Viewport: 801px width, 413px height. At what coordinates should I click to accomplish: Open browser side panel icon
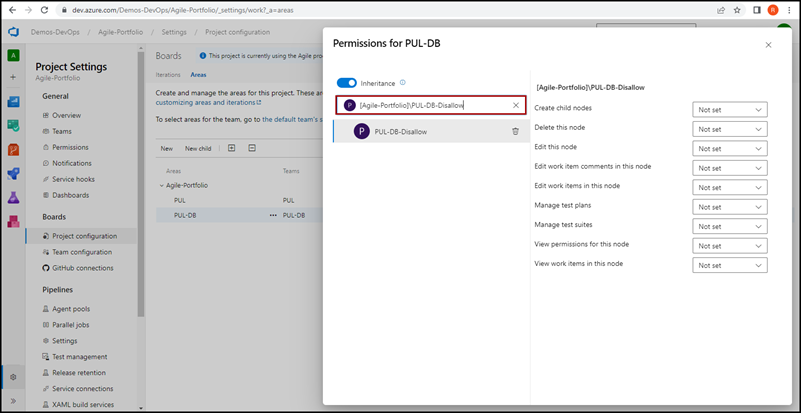(757, 10)
